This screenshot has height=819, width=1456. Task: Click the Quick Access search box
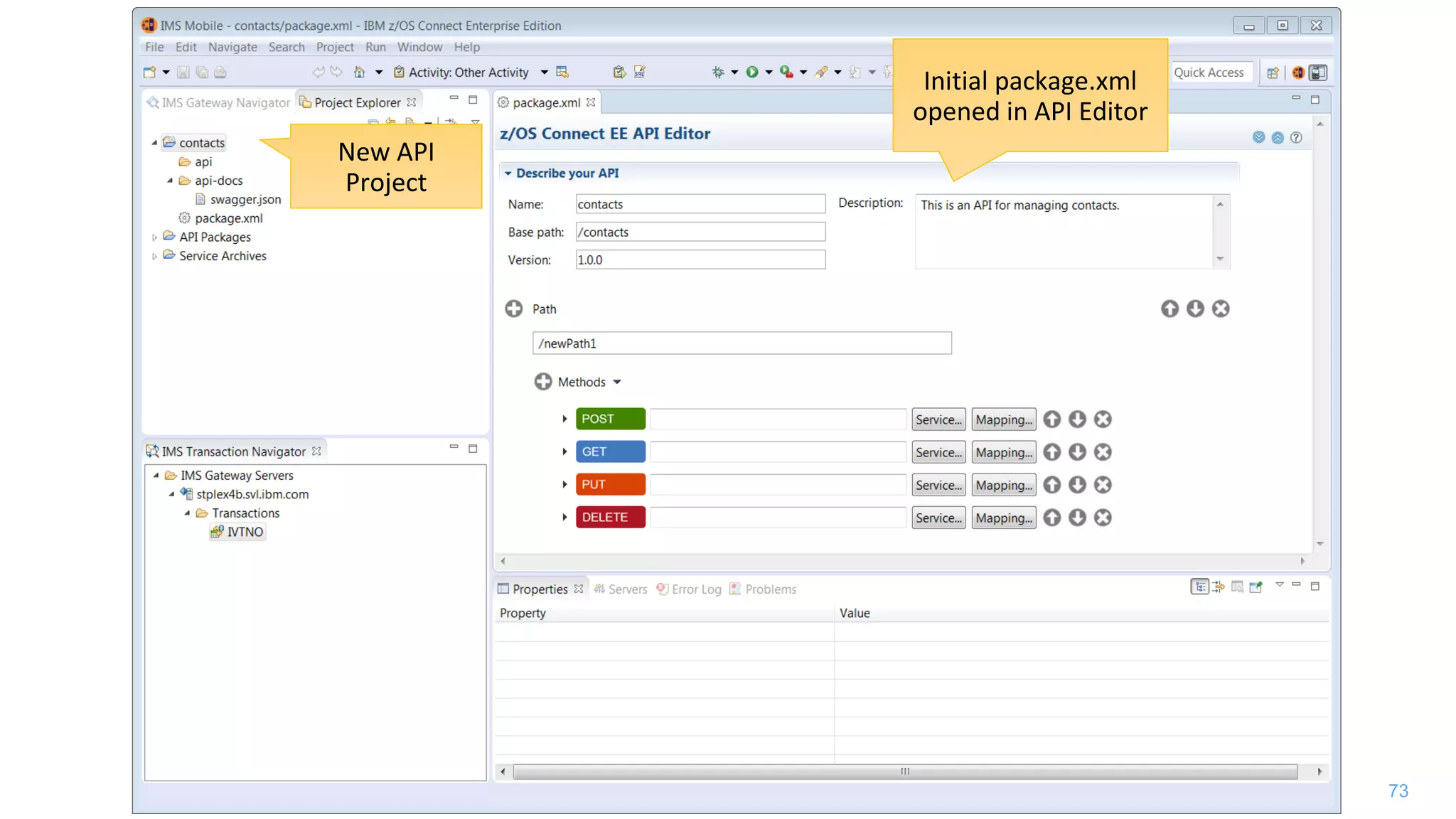point(1211,73)
